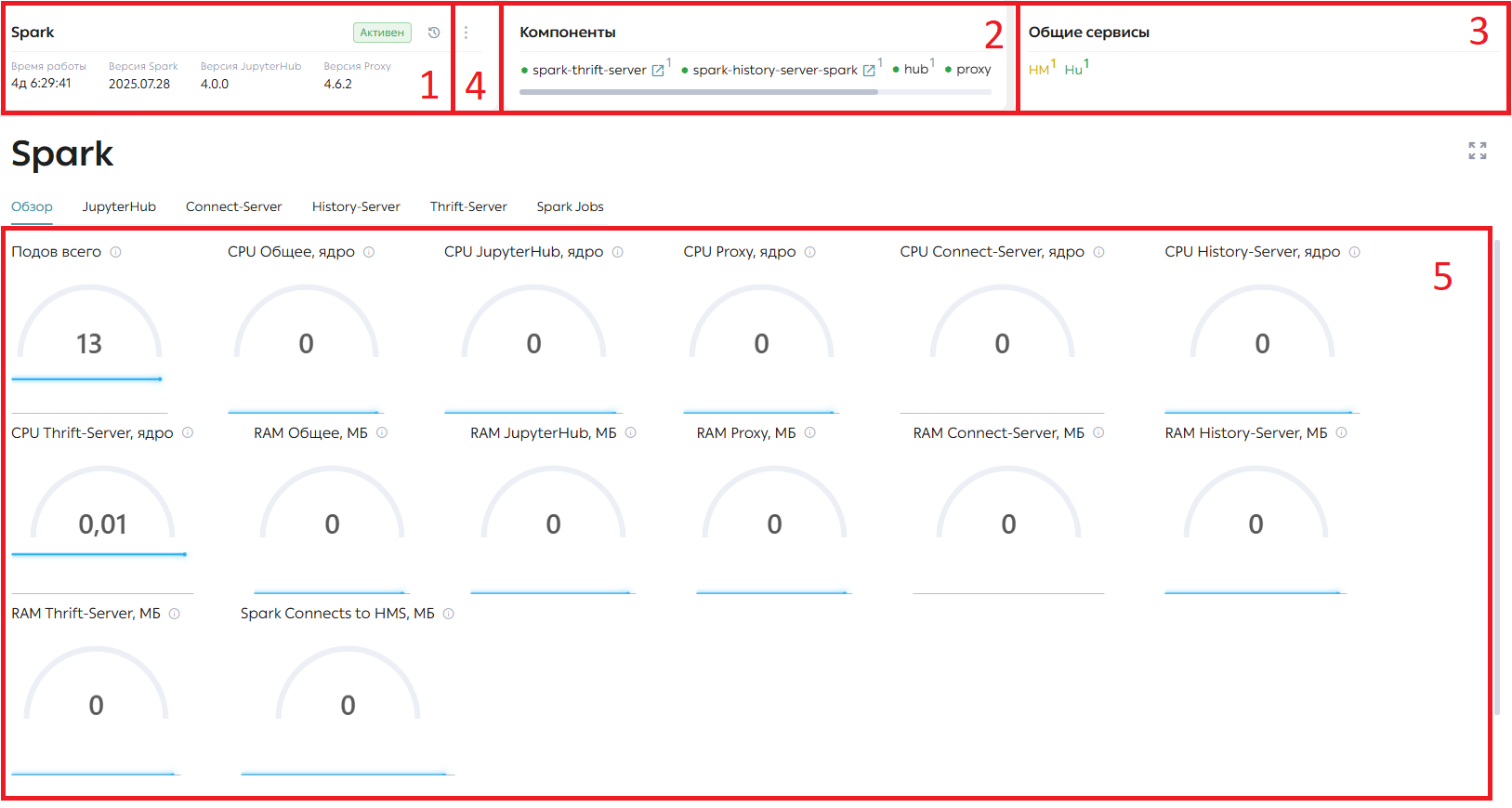Show info icon for RAM History-Server, МБ

point(1341,432)
